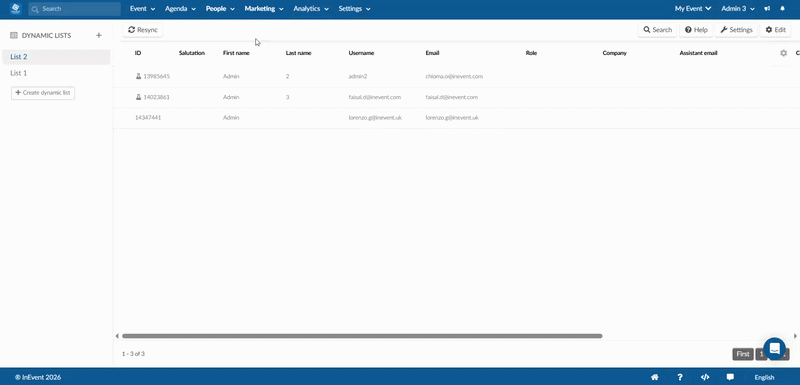Screen dimensions: 800x385
Task: Click the Dynamic Lists table icon
Action: coord(14,36)
